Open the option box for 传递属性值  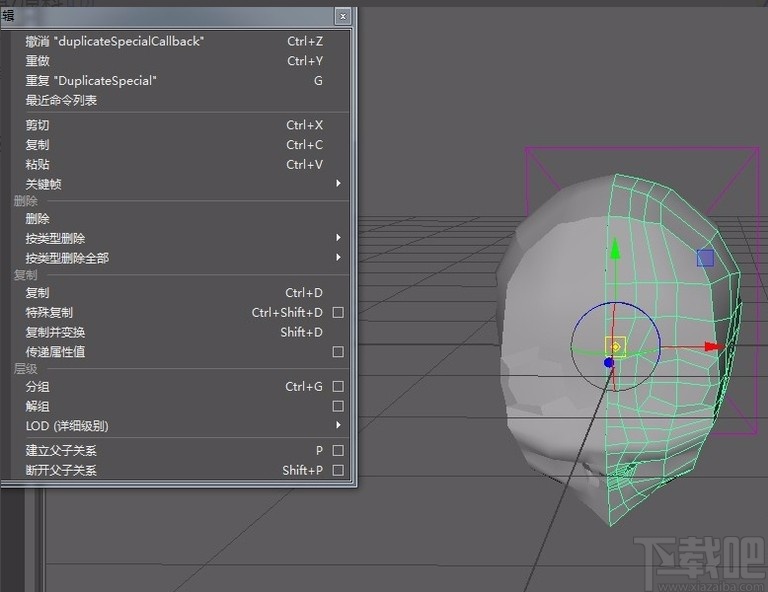coord(338,352)
